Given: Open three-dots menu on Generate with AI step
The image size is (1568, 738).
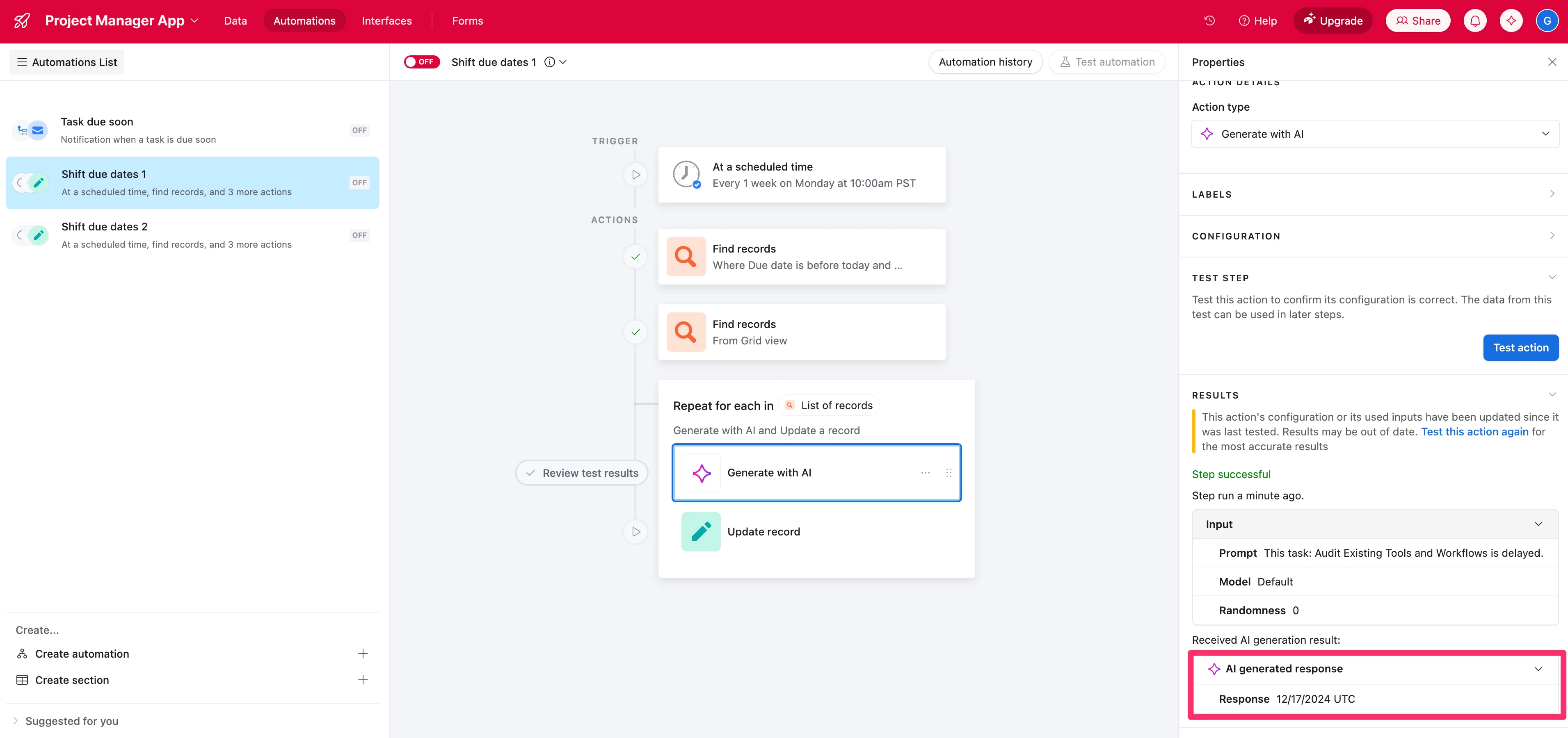Looking at the screenshot, I should click(925, 473).
